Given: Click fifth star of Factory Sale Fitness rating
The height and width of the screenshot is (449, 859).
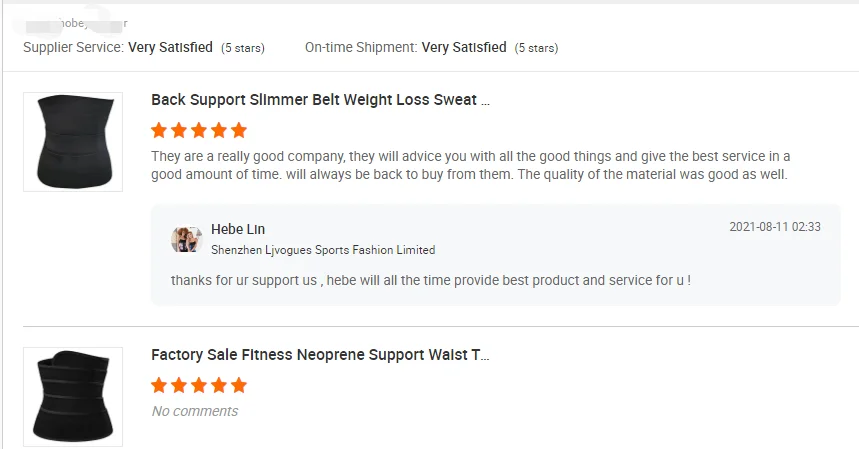Looking at the screenshot, I should [x=238, y=386].
